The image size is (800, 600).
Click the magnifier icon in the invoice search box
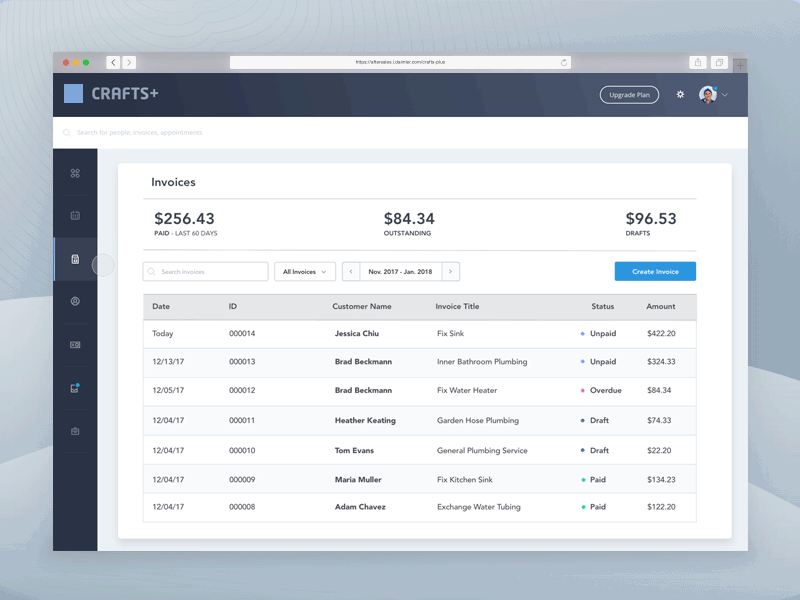pyautogui.click(x=150, y=271)
